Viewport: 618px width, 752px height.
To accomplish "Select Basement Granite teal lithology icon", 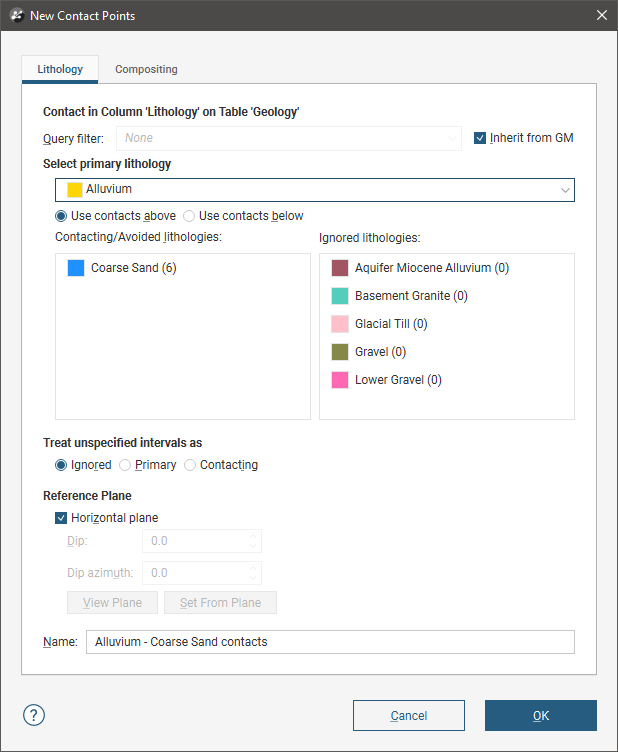I will coord(340,296).
